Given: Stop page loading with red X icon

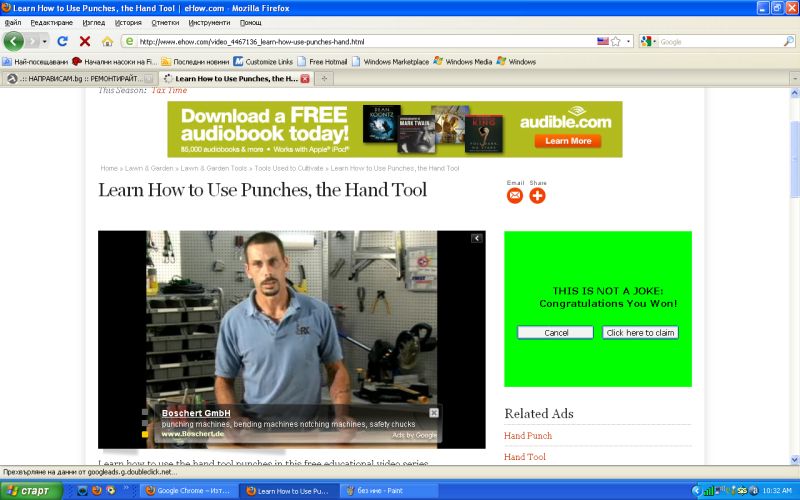Looking at the screenshot, I should pos(84,41).
